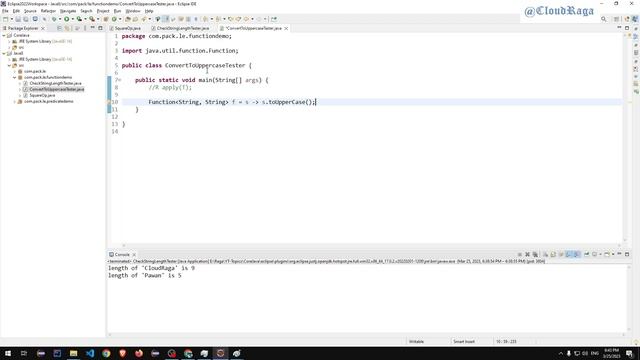The width and height of the screenshot is (640, 360).
Task: Click the New Java Package toolbar icon
Action: [105, 19]
